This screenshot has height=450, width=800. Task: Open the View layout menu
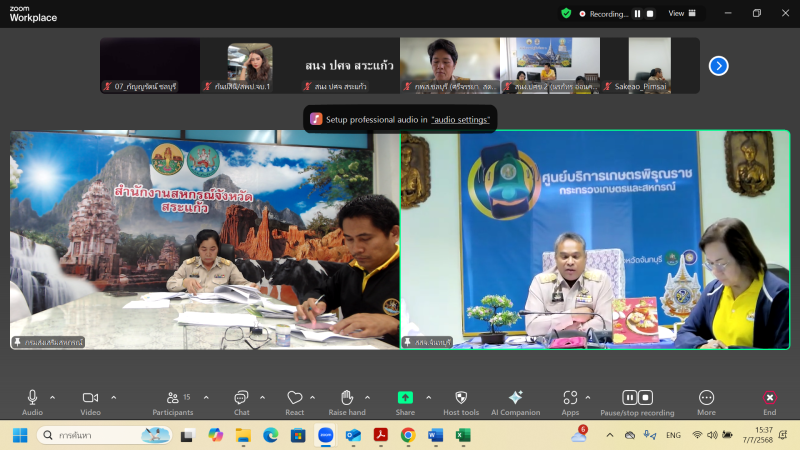(680, 14)
